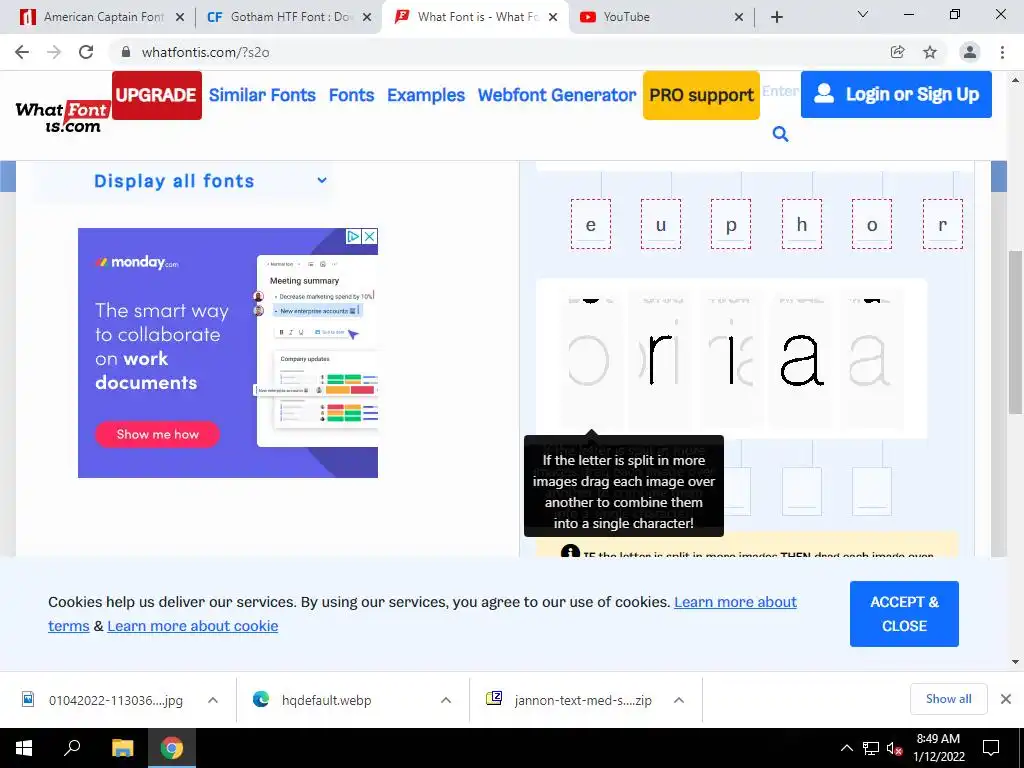The width and height of the screenshot is (1024, 768).
Task: Open the Webfont Generator menu item
Action: coord(556,95)
